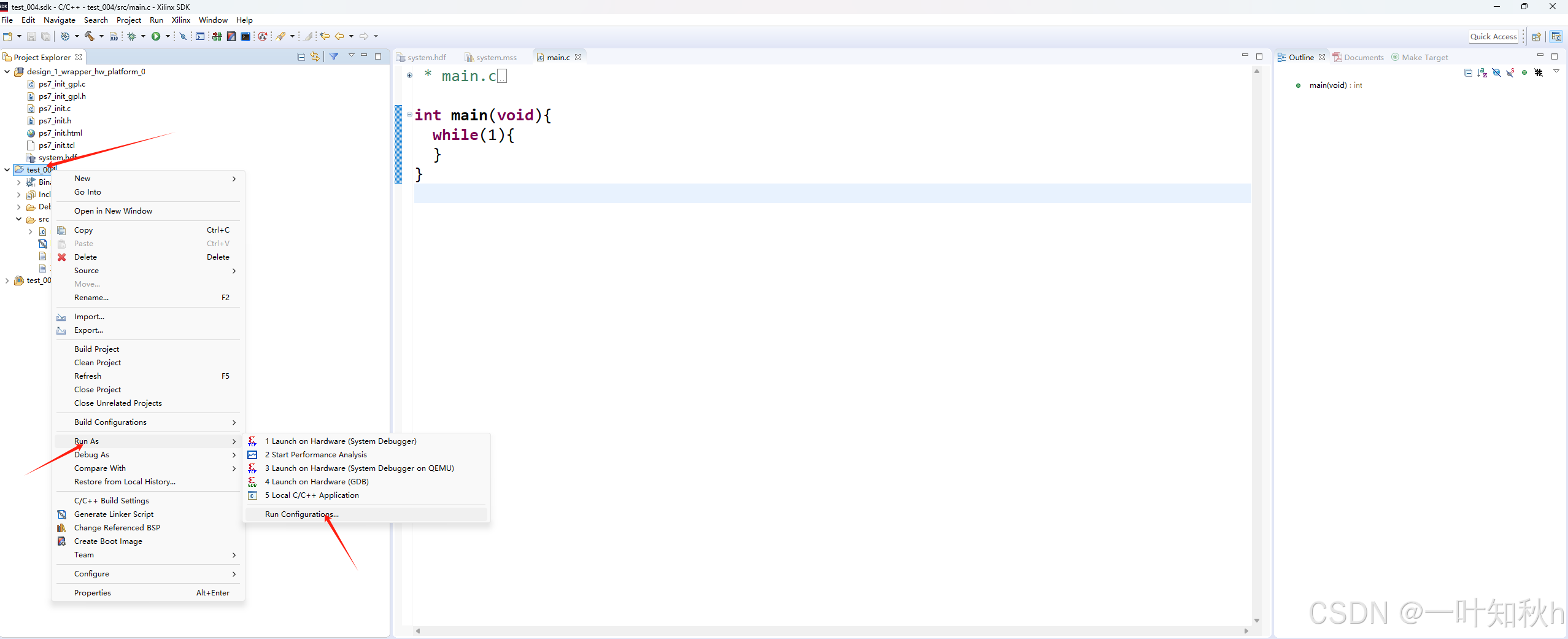This screenshot has width=1568, height=639.
Task: Open Debug As submenu
Action: [x=147, y=454]
